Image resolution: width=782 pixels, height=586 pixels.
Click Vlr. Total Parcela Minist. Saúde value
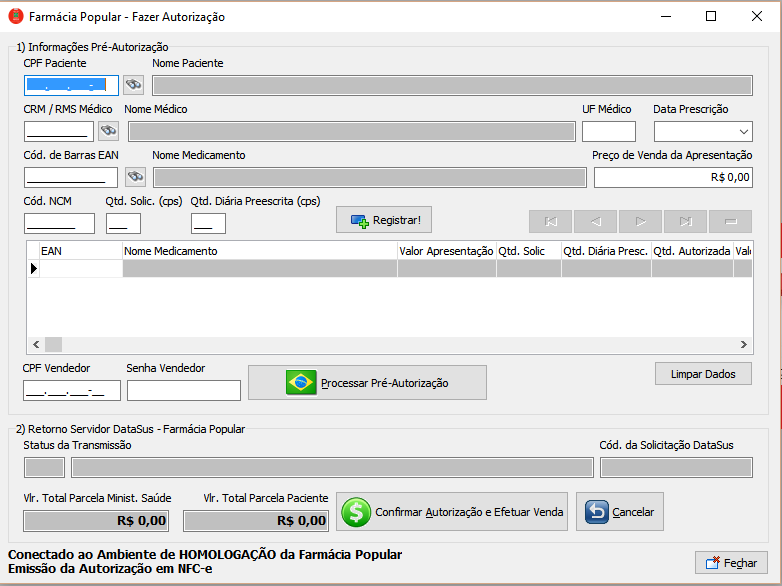coord(96,521)
